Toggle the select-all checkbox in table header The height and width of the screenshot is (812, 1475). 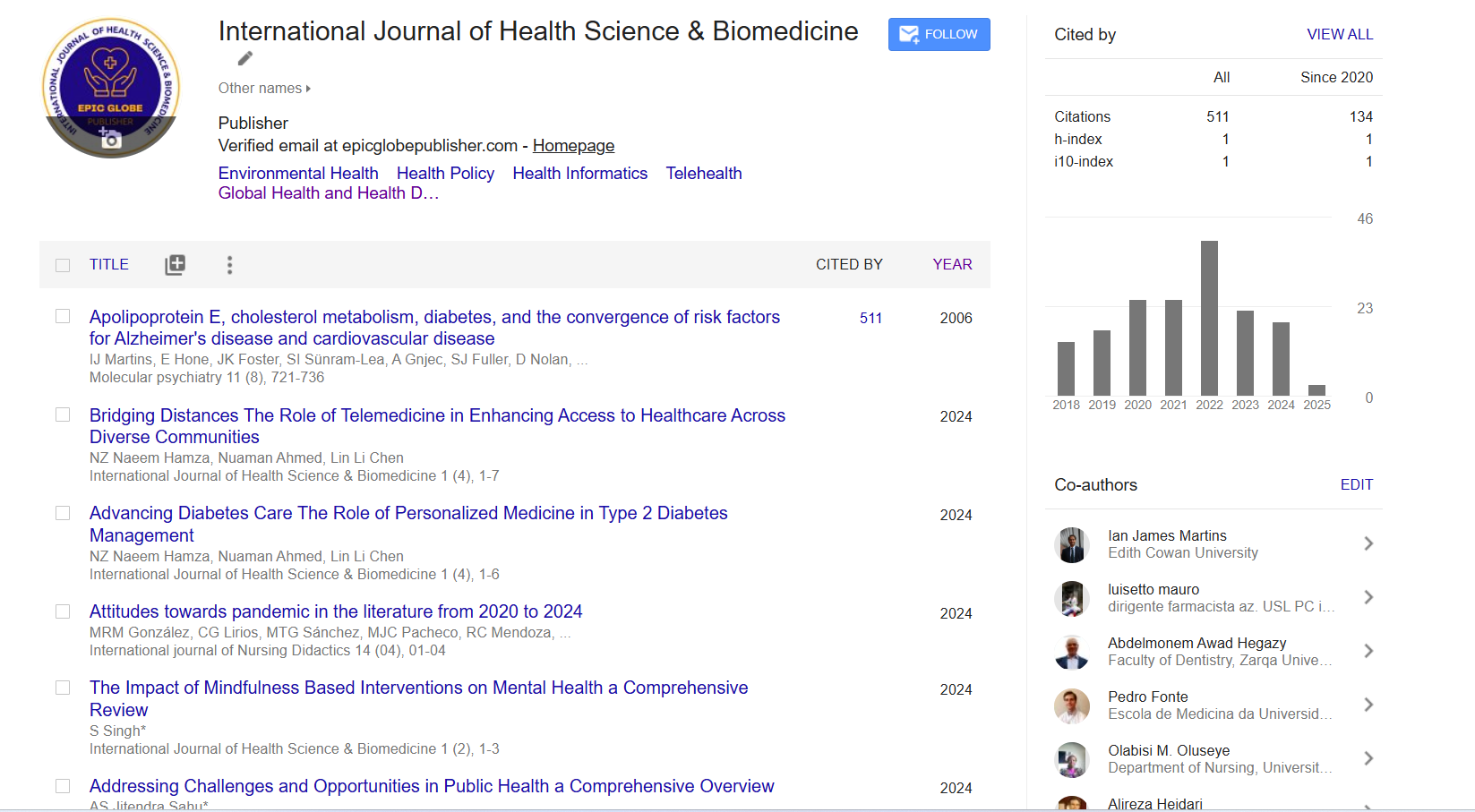(x=63, y=265)
